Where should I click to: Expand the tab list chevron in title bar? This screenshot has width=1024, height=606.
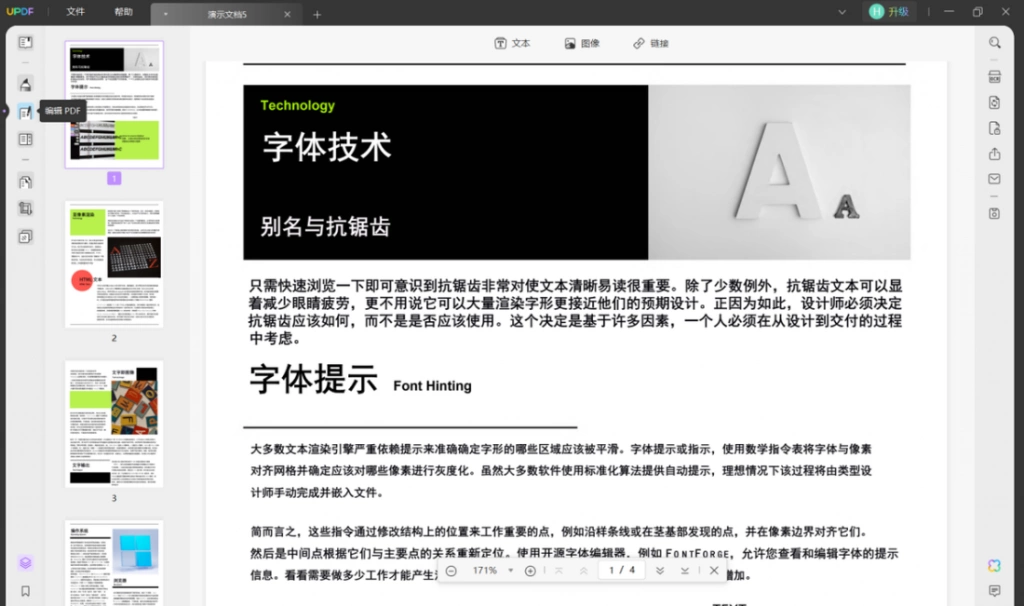coord(842,12)
